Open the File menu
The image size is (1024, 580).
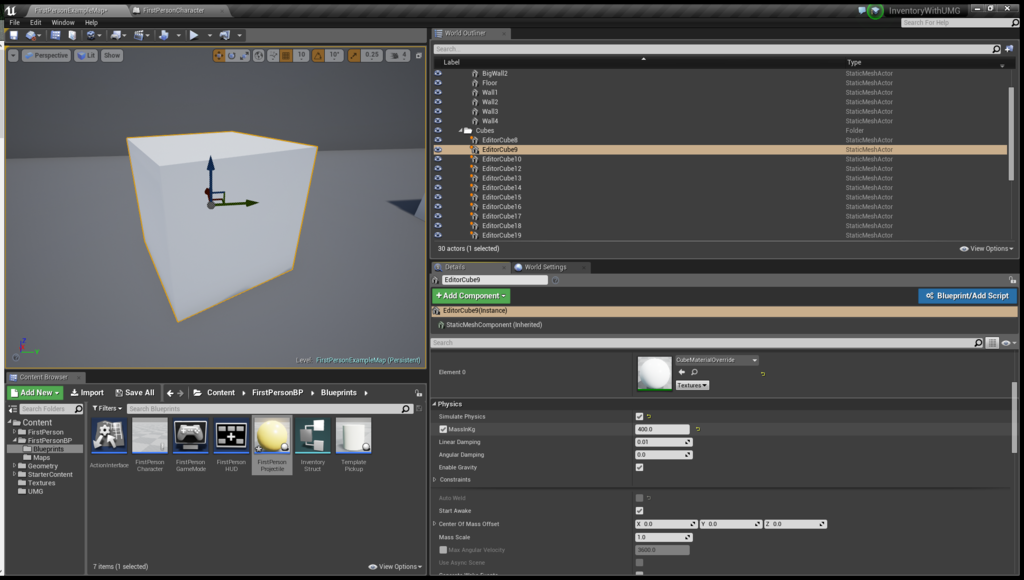point(14,22)
